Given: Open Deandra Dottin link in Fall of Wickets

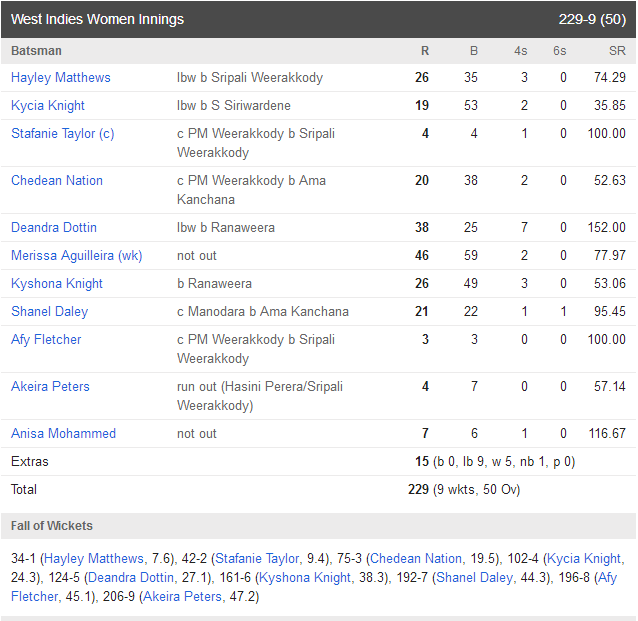Looking at the screenshot, I should coord(131,577).
